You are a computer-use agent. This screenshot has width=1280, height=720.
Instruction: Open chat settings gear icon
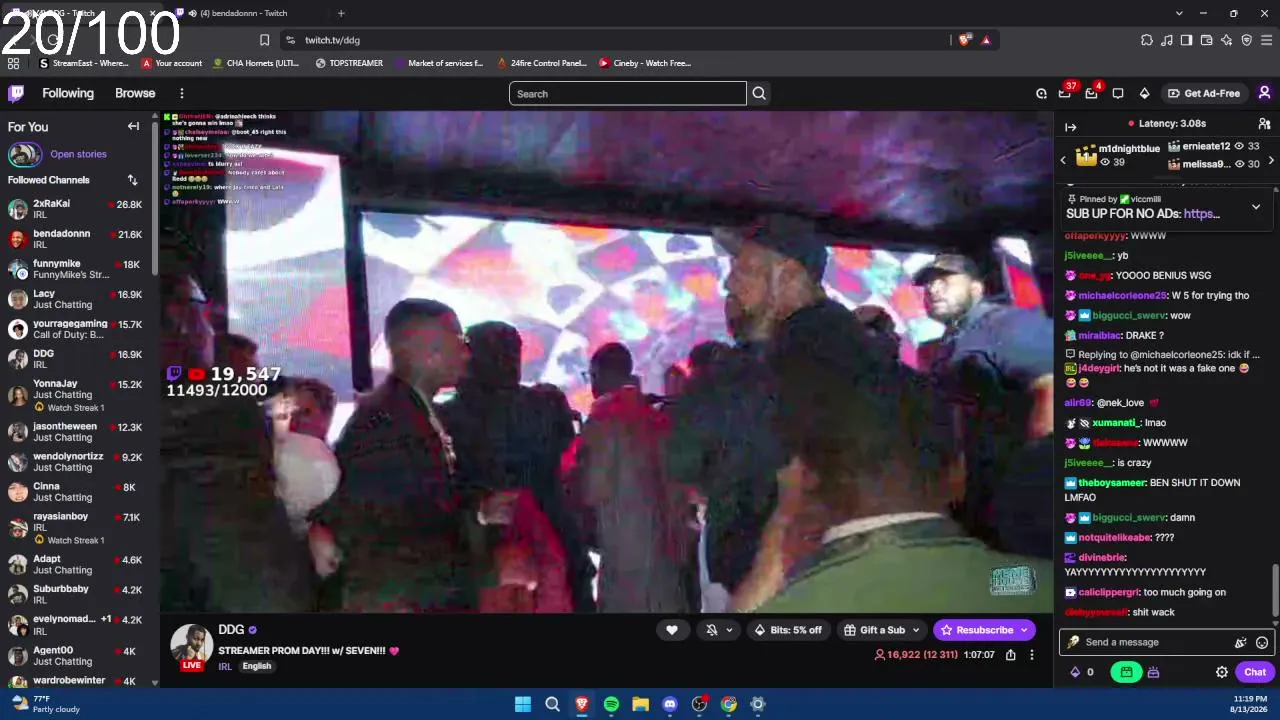tap(1221, 672)
